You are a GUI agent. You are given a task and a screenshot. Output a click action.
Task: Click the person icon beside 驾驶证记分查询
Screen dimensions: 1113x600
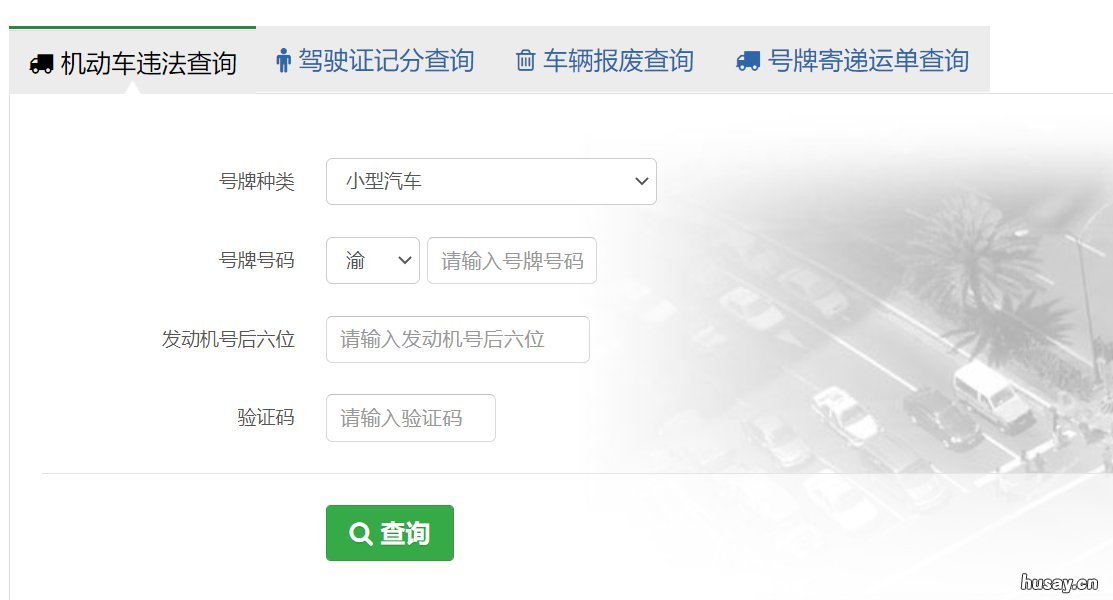coord(284,61)
